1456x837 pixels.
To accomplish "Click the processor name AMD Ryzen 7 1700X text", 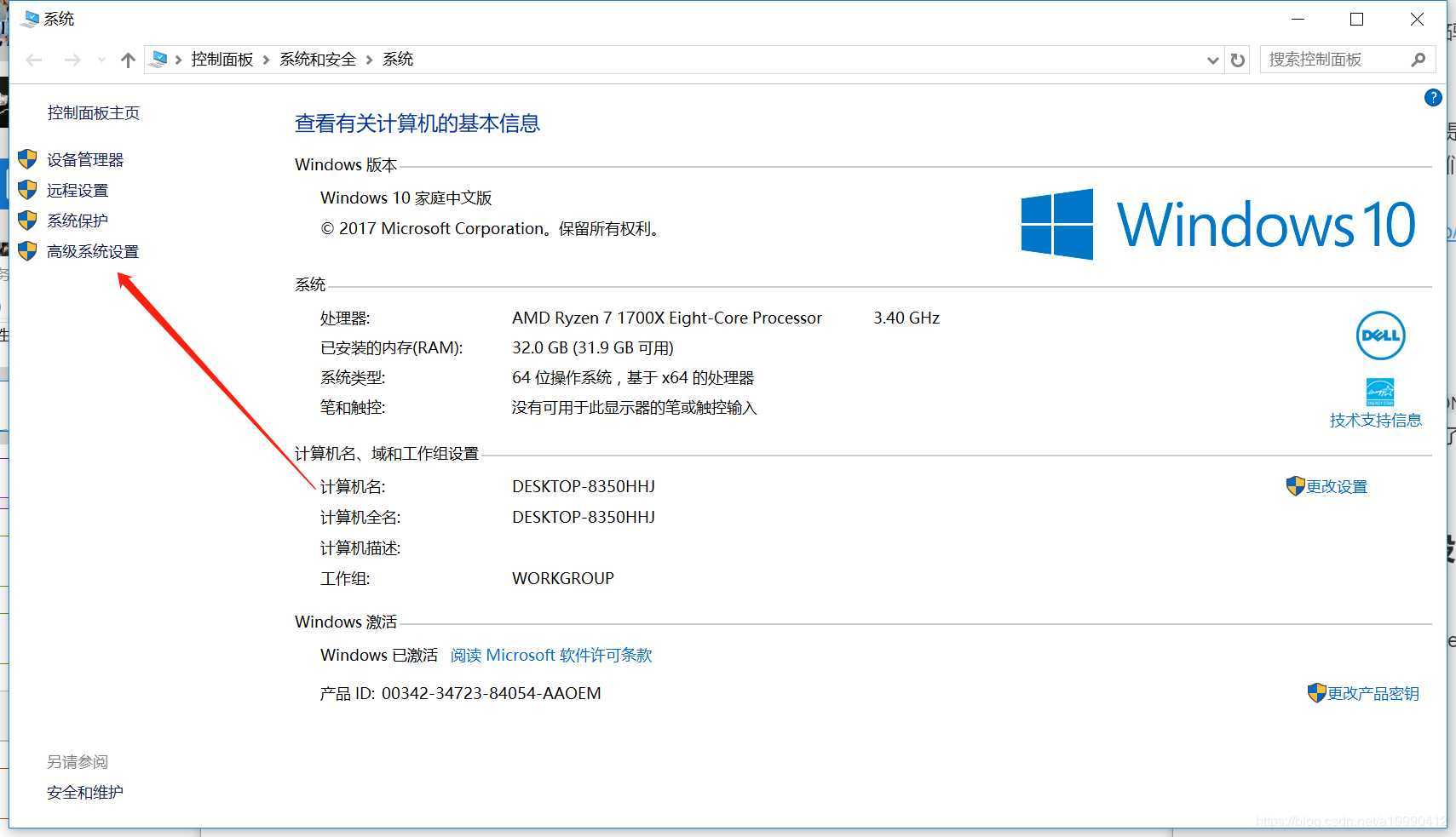I will pyautogui.click(x=667, y=318).
